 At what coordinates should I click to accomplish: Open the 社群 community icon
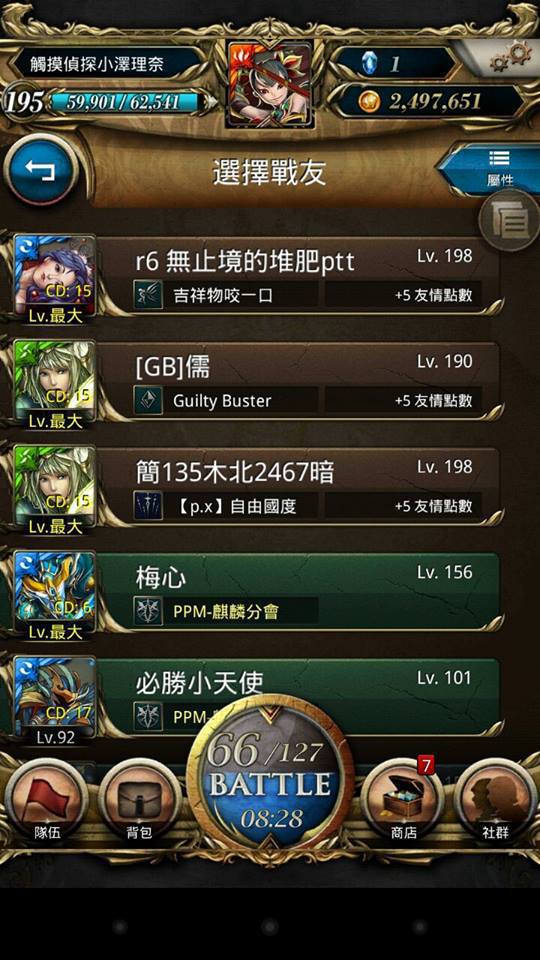(495, 798)
